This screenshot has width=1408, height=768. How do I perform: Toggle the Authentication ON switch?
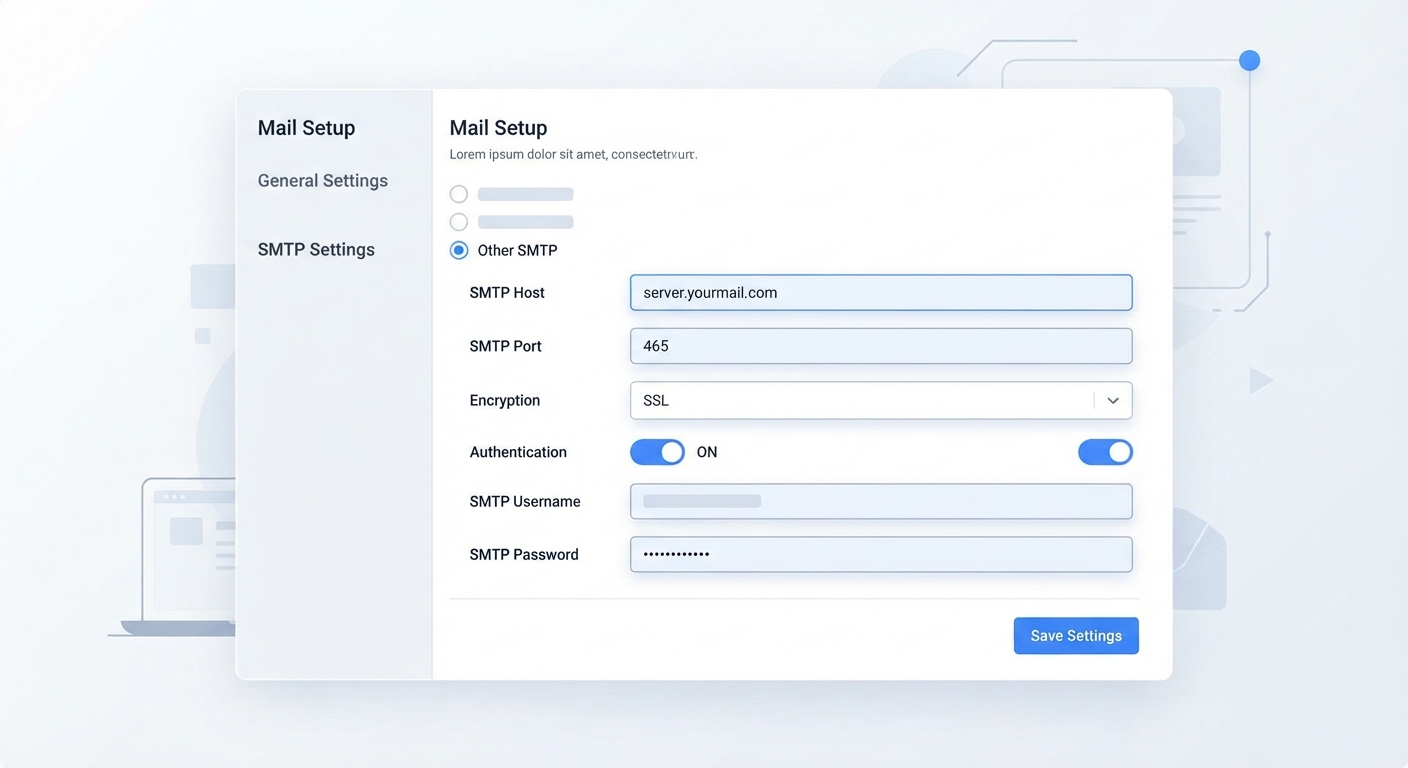tap(657, 452)
